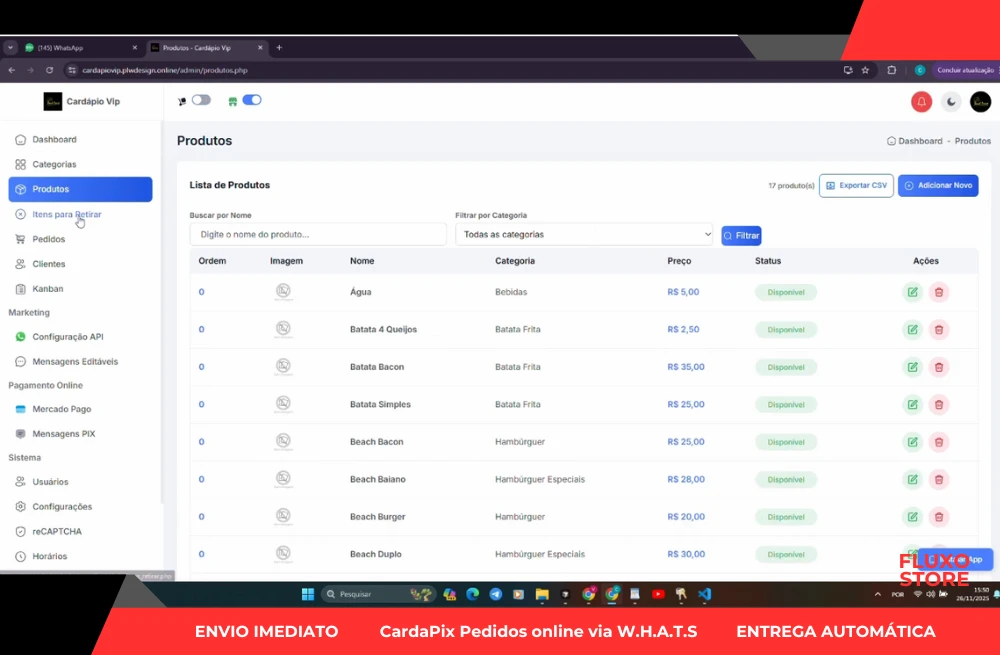1000x655 pixels.
Task: Click the Adicionar Novo button
Action: point(937,185)
